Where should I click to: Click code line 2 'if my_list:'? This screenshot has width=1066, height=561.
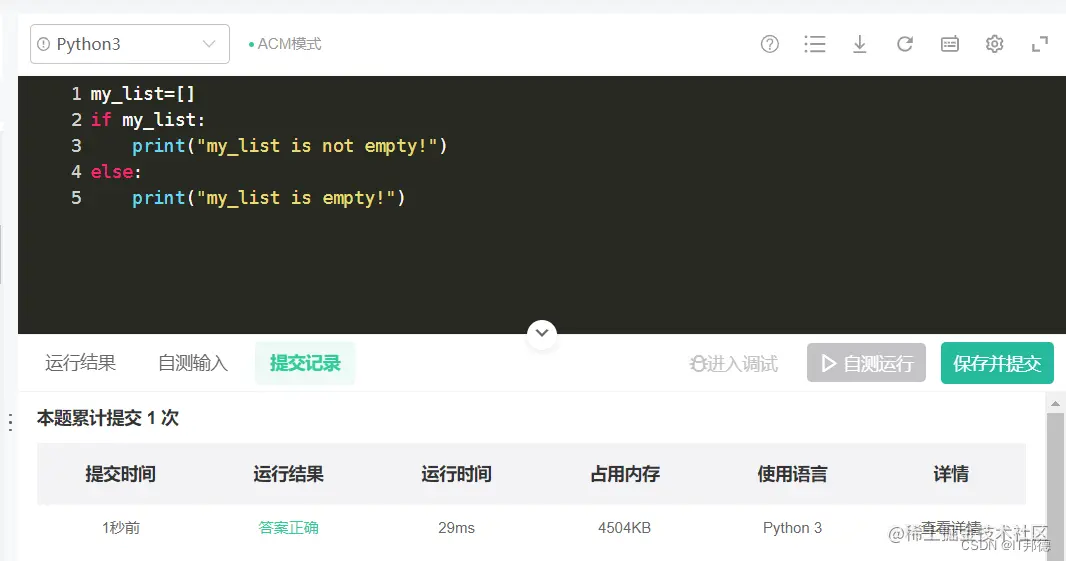(x=148, y=120)
